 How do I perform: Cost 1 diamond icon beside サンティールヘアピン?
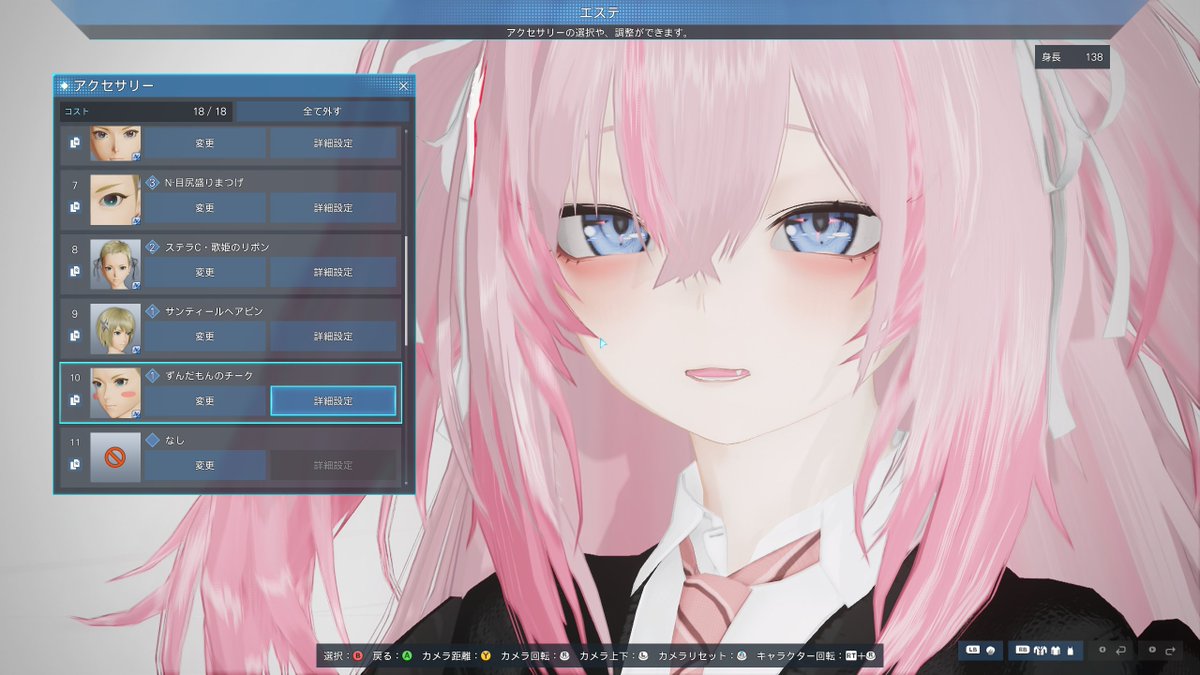[x=153, y=311]
